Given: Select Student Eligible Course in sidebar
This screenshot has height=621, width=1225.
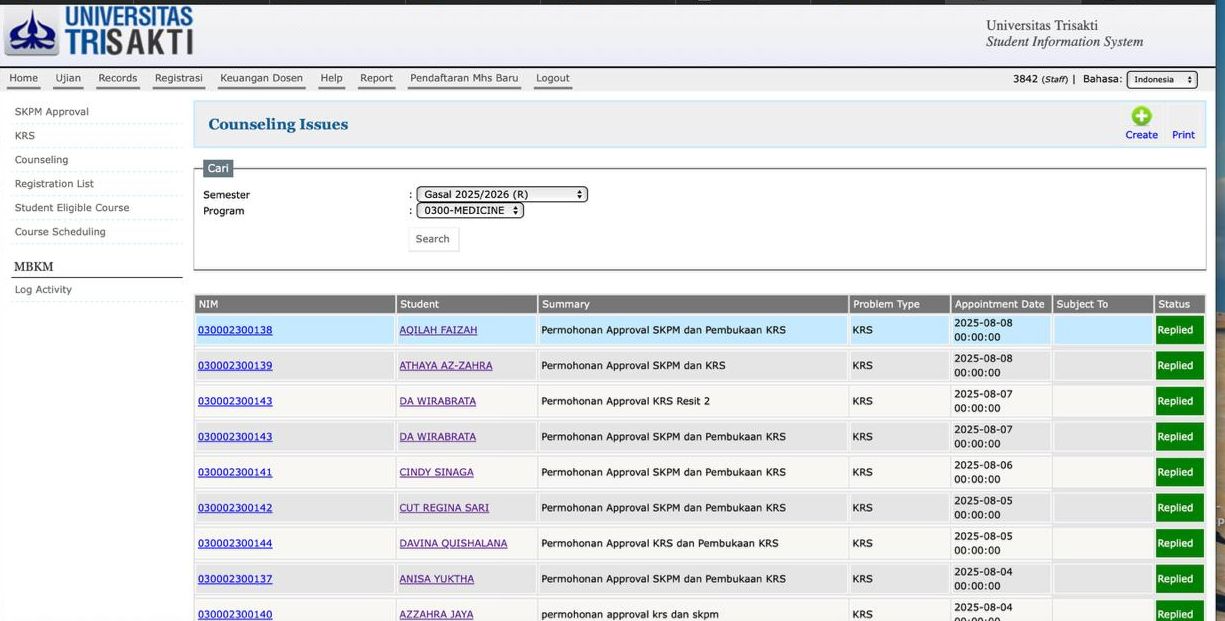Looking at the screenshot, I should click(72, 208).
